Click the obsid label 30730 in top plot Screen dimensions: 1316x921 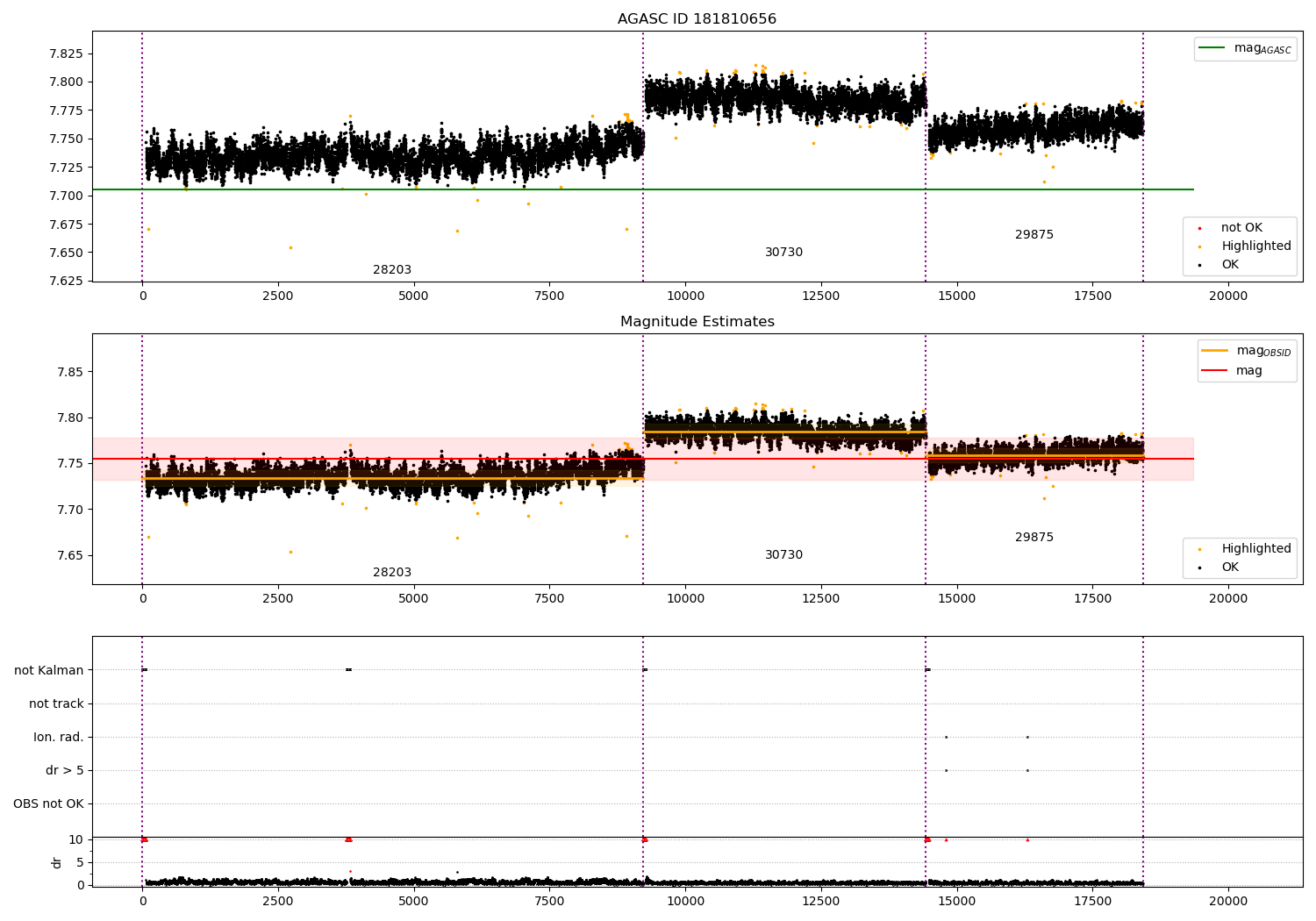click(783, 252)
